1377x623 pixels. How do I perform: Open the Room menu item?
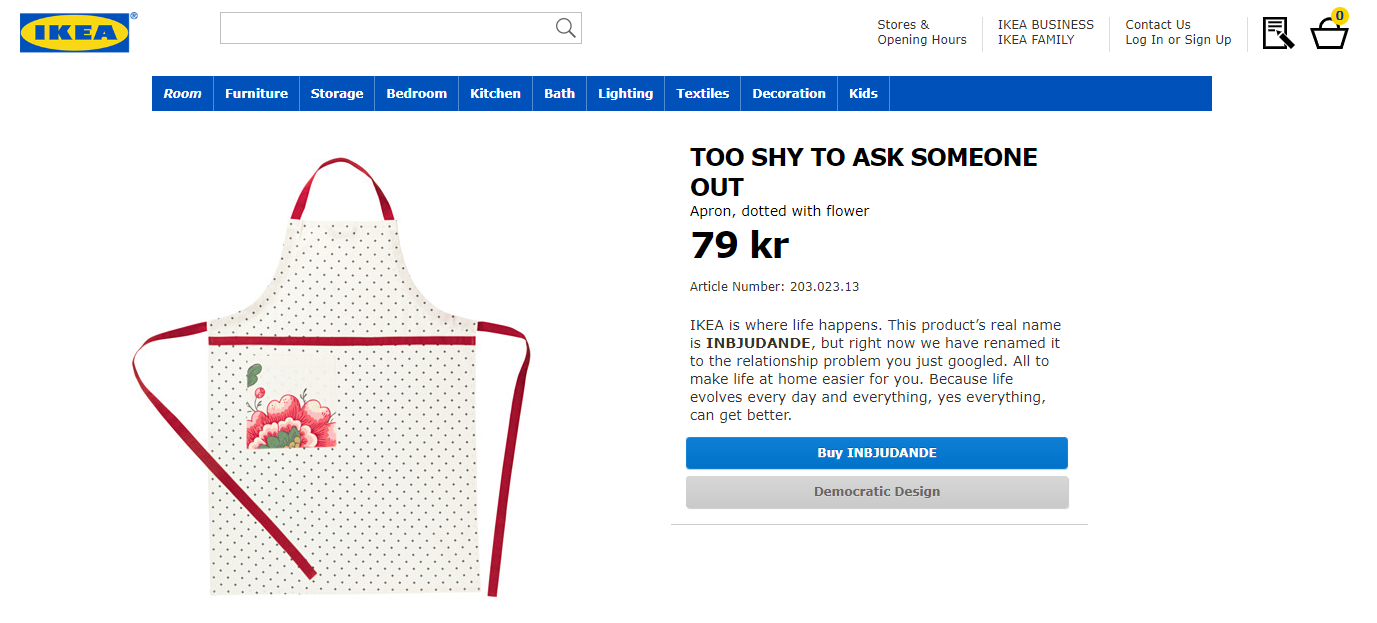182,93
